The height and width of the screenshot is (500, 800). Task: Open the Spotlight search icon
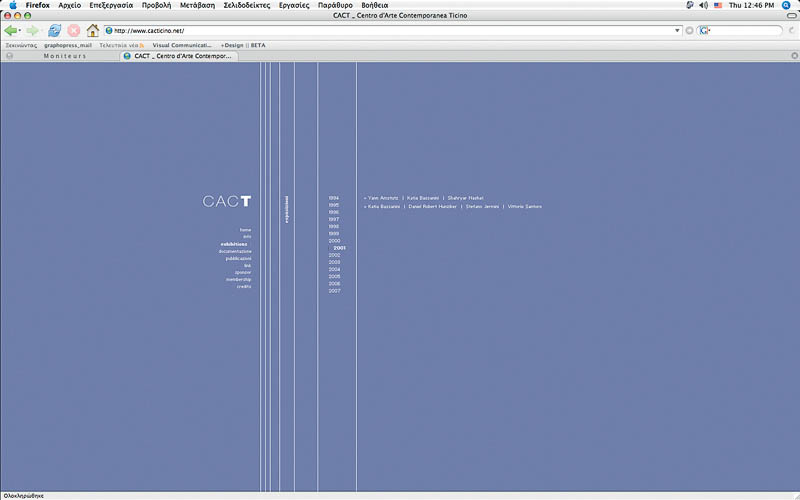[786, 5]
